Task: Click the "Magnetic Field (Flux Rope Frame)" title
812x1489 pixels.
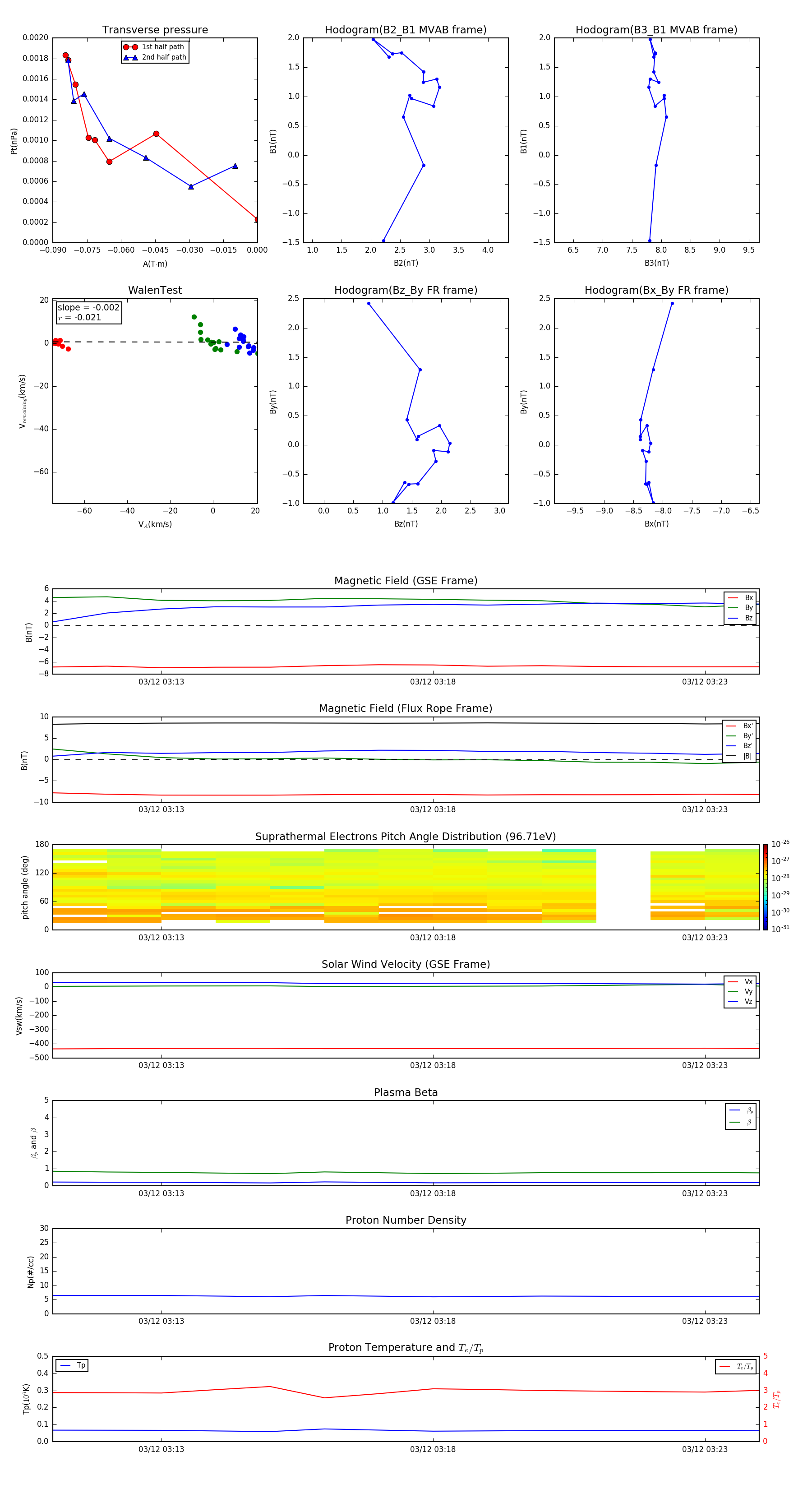Action: click(406, 709)
